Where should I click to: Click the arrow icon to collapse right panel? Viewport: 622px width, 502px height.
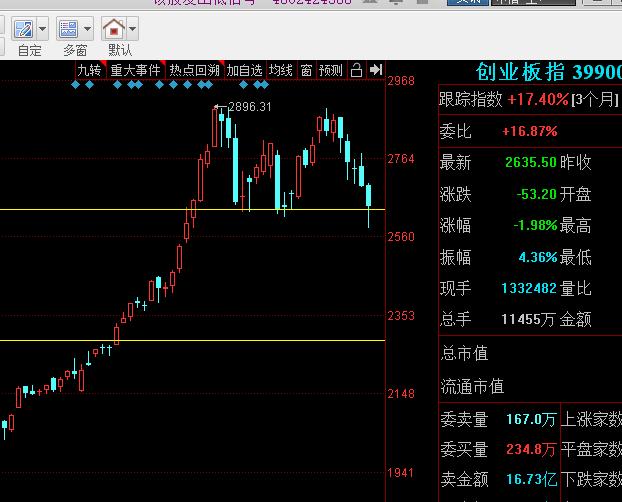pyautogui.click(x=376, y=70)
